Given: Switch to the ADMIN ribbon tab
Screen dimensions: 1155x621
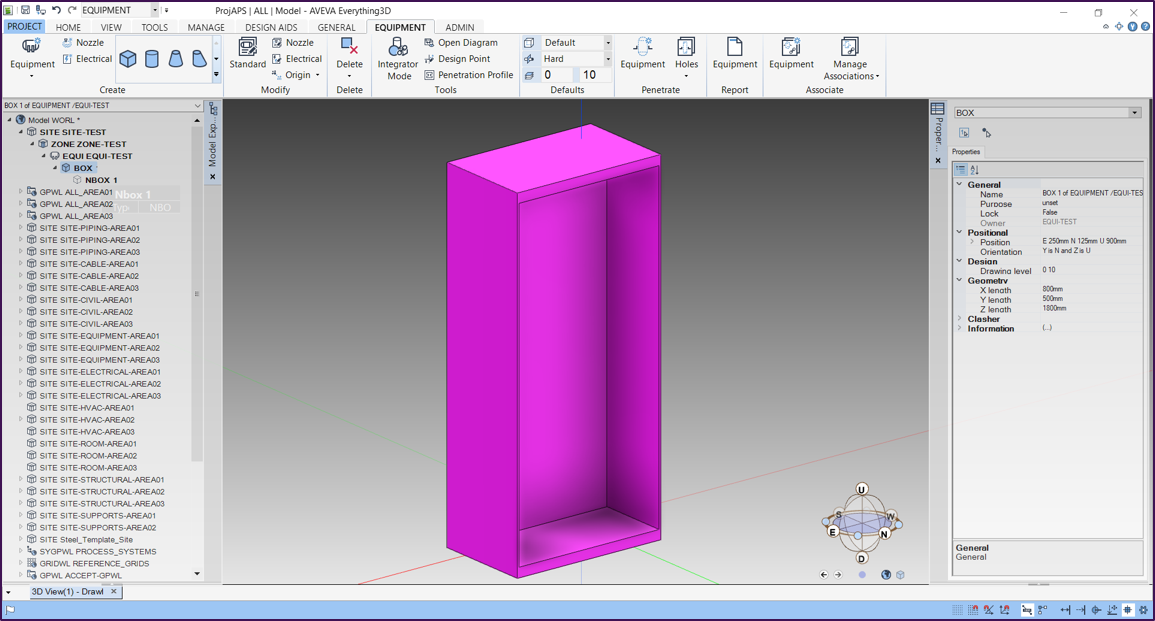Looking at the screenshot, I should point(460,27).
